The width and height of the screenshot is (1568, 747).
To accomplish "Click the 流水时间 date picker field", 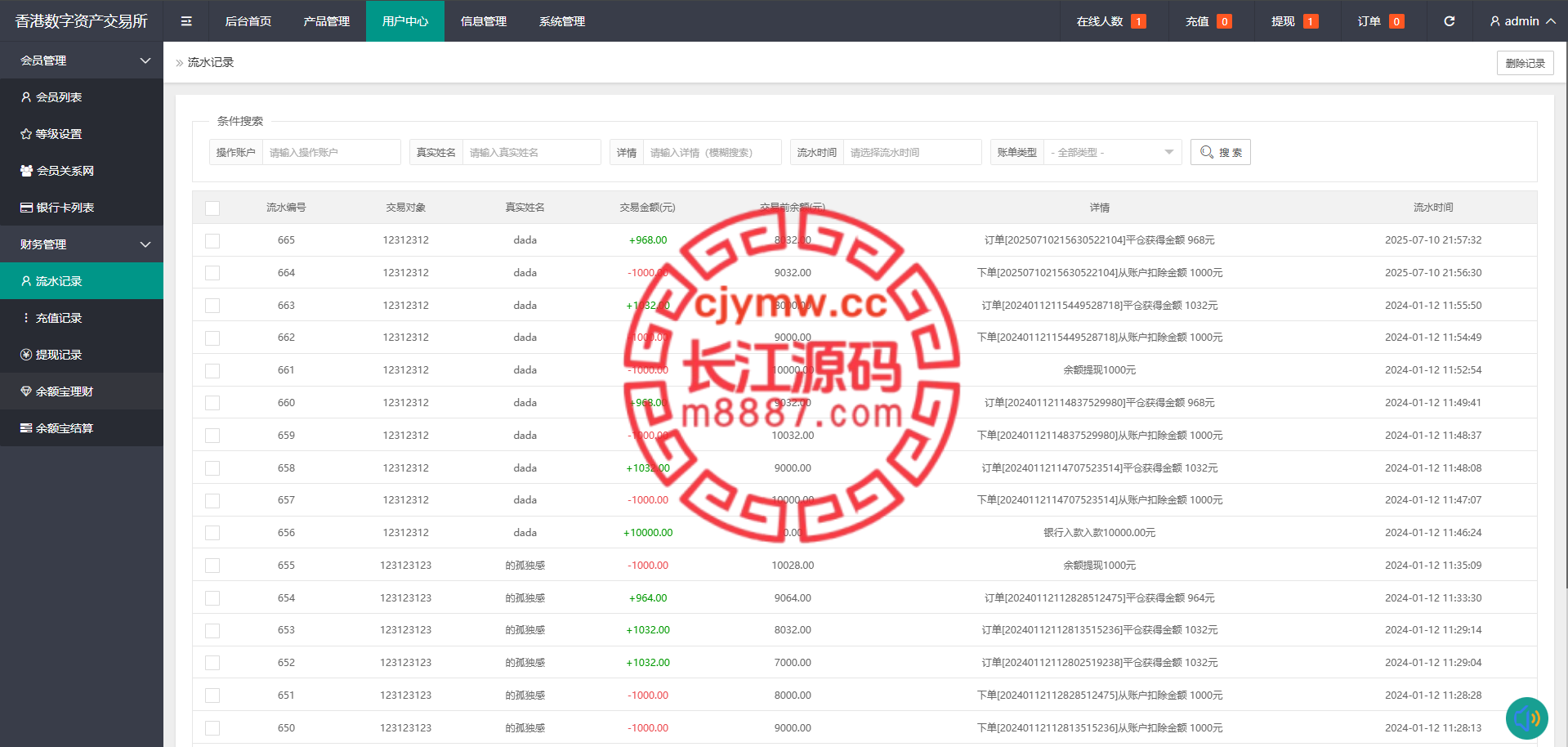I will pos(912,152).
